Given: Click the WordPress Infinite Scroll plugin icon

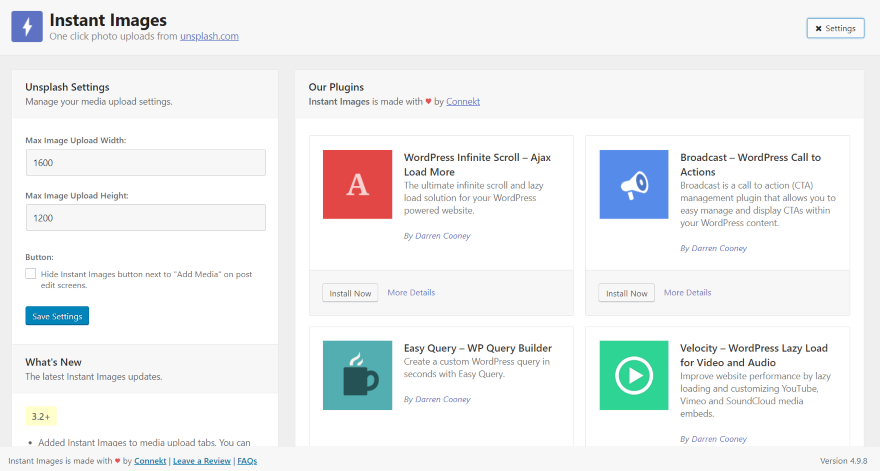Looking at the screenshot, I should [358, 185].
